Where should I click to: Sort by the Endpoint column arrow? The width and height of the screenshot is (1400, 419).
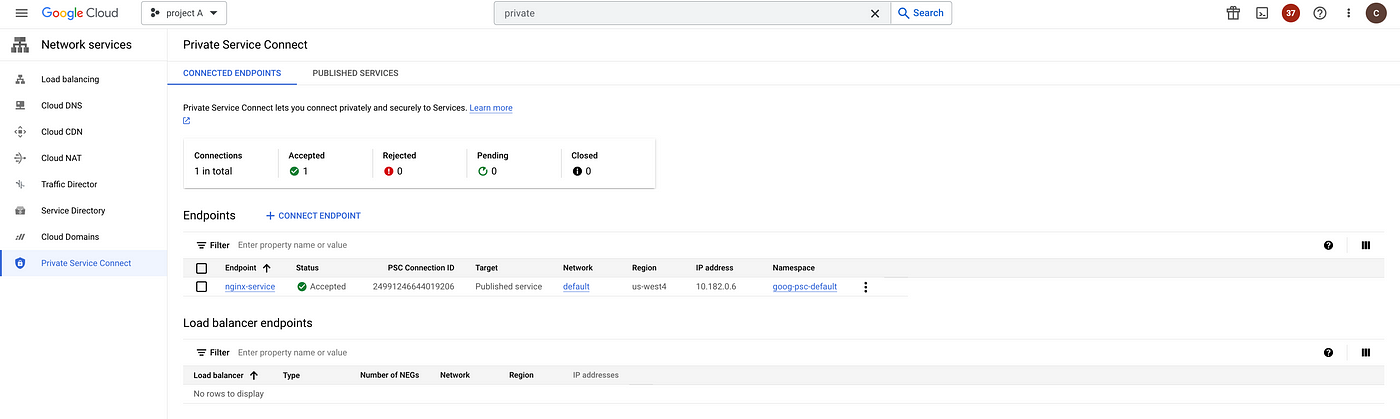pos(267,268)
